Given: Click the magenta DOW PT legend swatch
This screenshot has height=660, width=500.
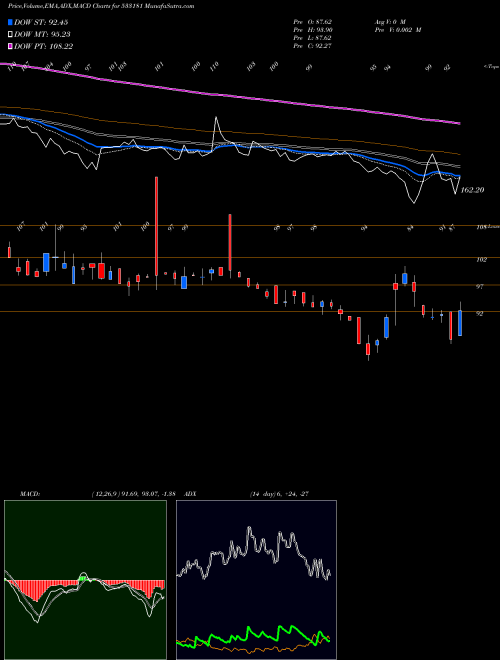Looking at the screenshot, I should pos(11,46).
